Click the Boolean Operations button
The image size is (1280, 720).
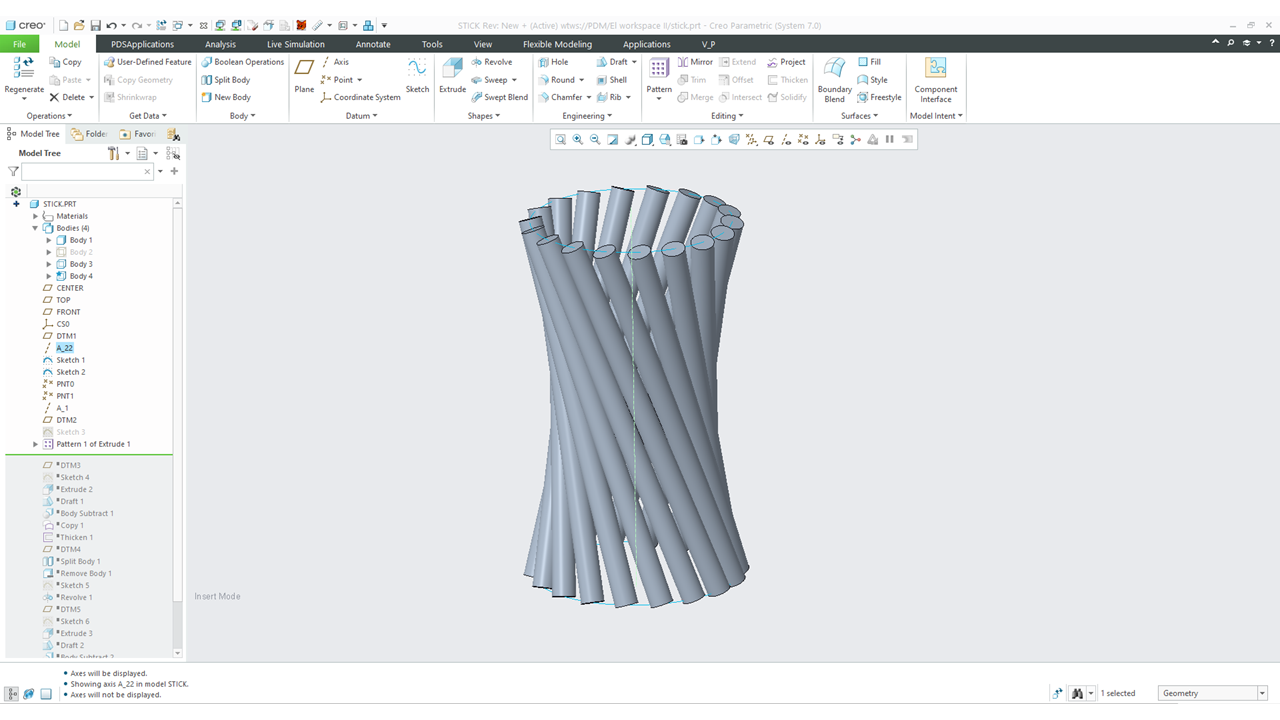(242, 62)
